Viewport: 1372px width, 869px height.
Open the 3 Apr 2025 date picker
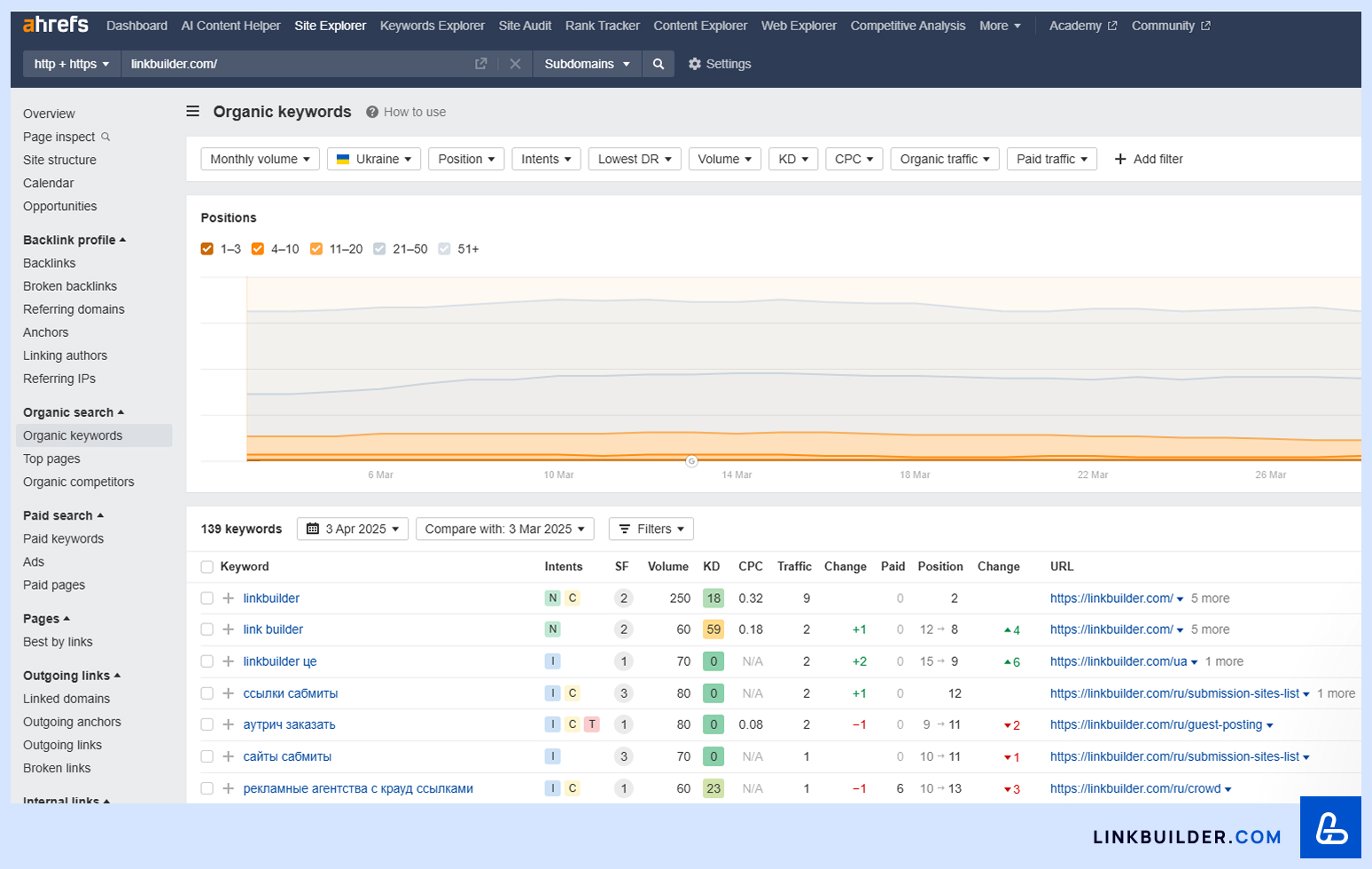(353, 529)
